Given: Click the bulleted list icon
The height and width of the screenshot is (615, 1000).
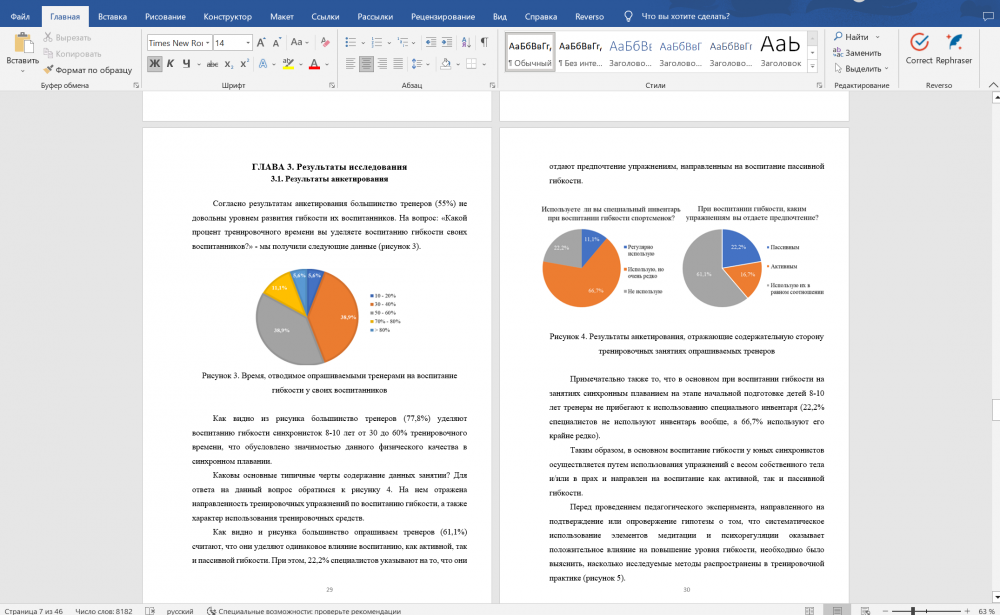Looking at the screenshot, I should click(350, 43).
